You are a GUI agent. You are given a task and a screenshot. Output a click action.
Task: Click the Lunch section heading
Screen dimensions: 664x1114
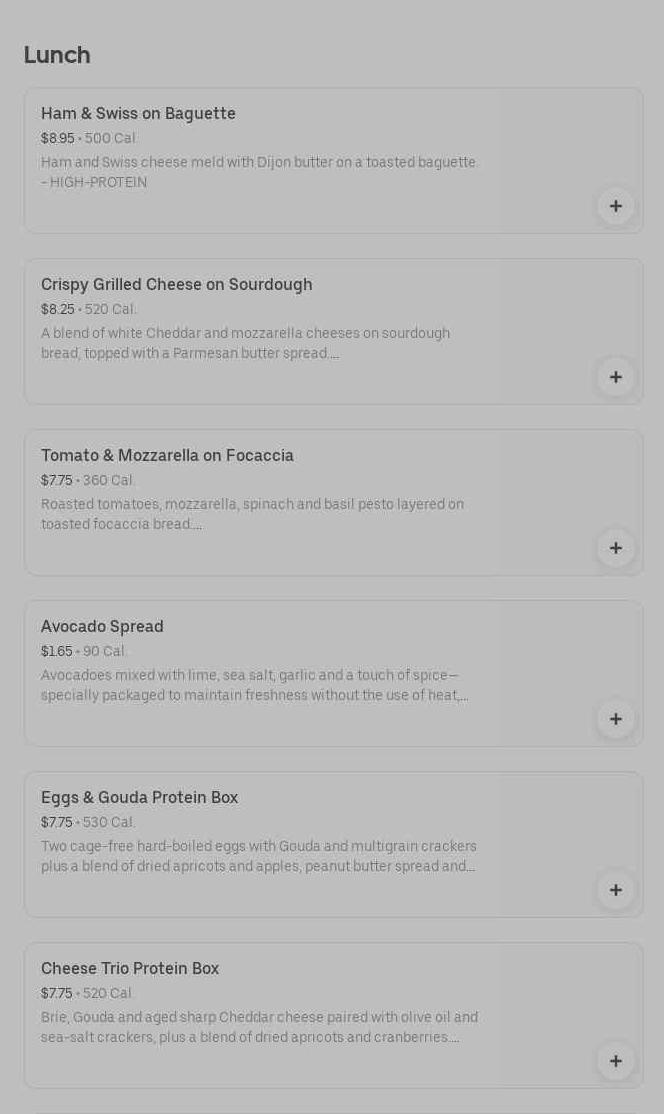point(57,55)
